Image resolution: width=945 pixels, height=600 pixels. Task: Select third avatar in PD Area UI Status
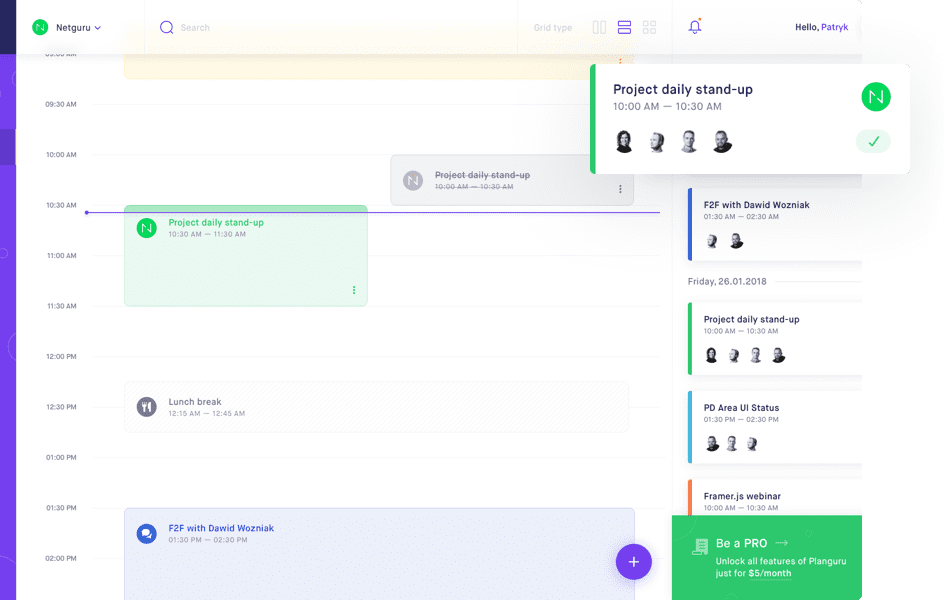(x=752, y=444)
